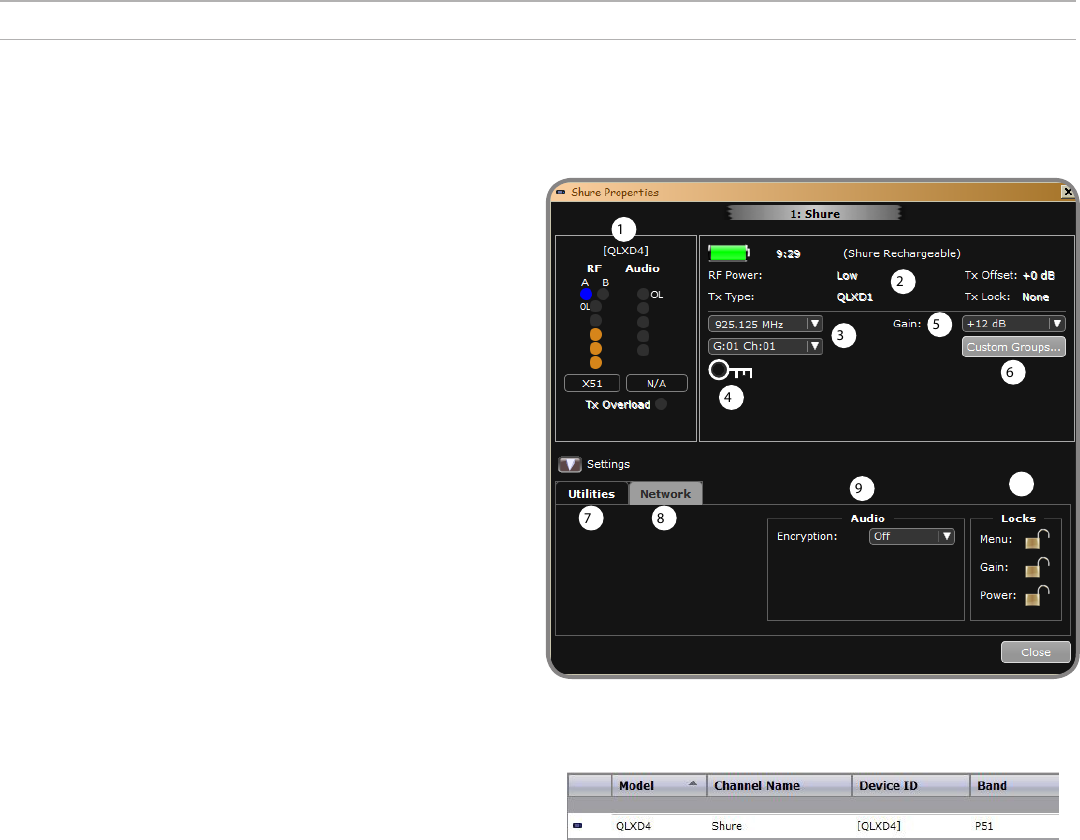Switch to the Network tab
The image size is (1080, 840).
point(665,494)
